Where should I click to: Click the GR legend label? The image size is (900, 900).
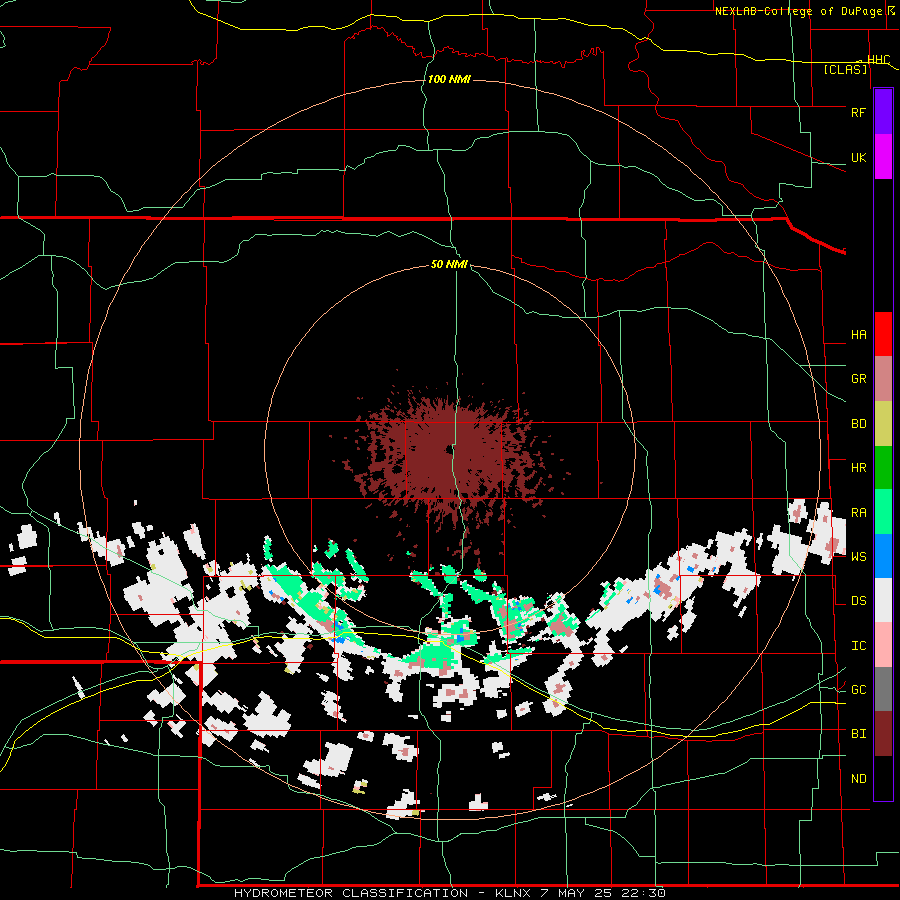[858, 379]
